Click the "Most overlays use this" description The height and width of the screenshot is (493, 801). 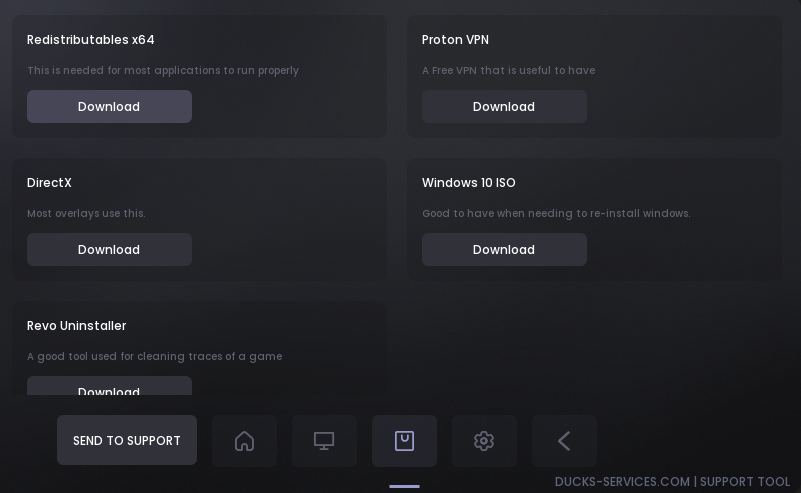[x=86, y=214]
